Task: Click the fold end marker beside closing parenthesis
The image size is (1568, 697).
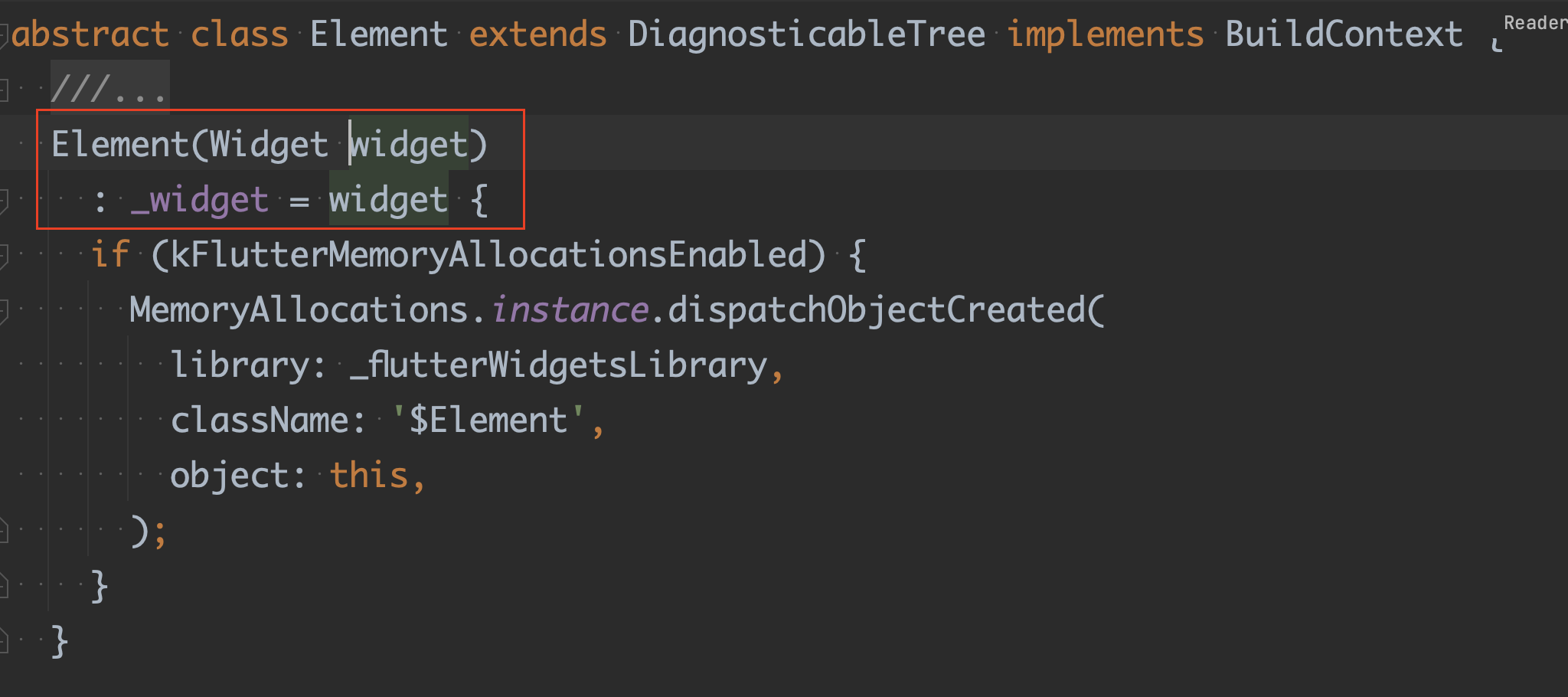Action: coord(2,529)
